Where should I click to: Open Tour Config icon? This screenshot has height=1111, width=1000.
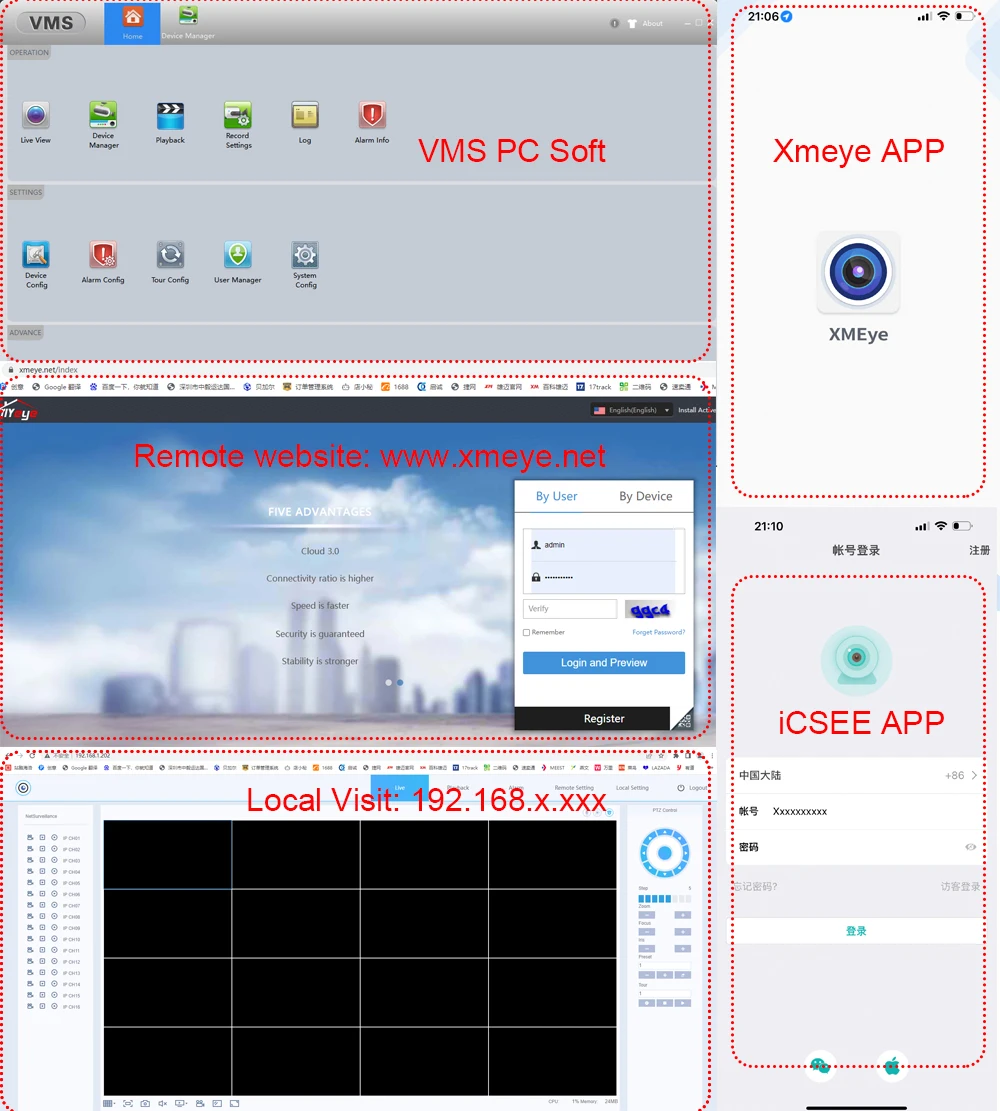170,256
